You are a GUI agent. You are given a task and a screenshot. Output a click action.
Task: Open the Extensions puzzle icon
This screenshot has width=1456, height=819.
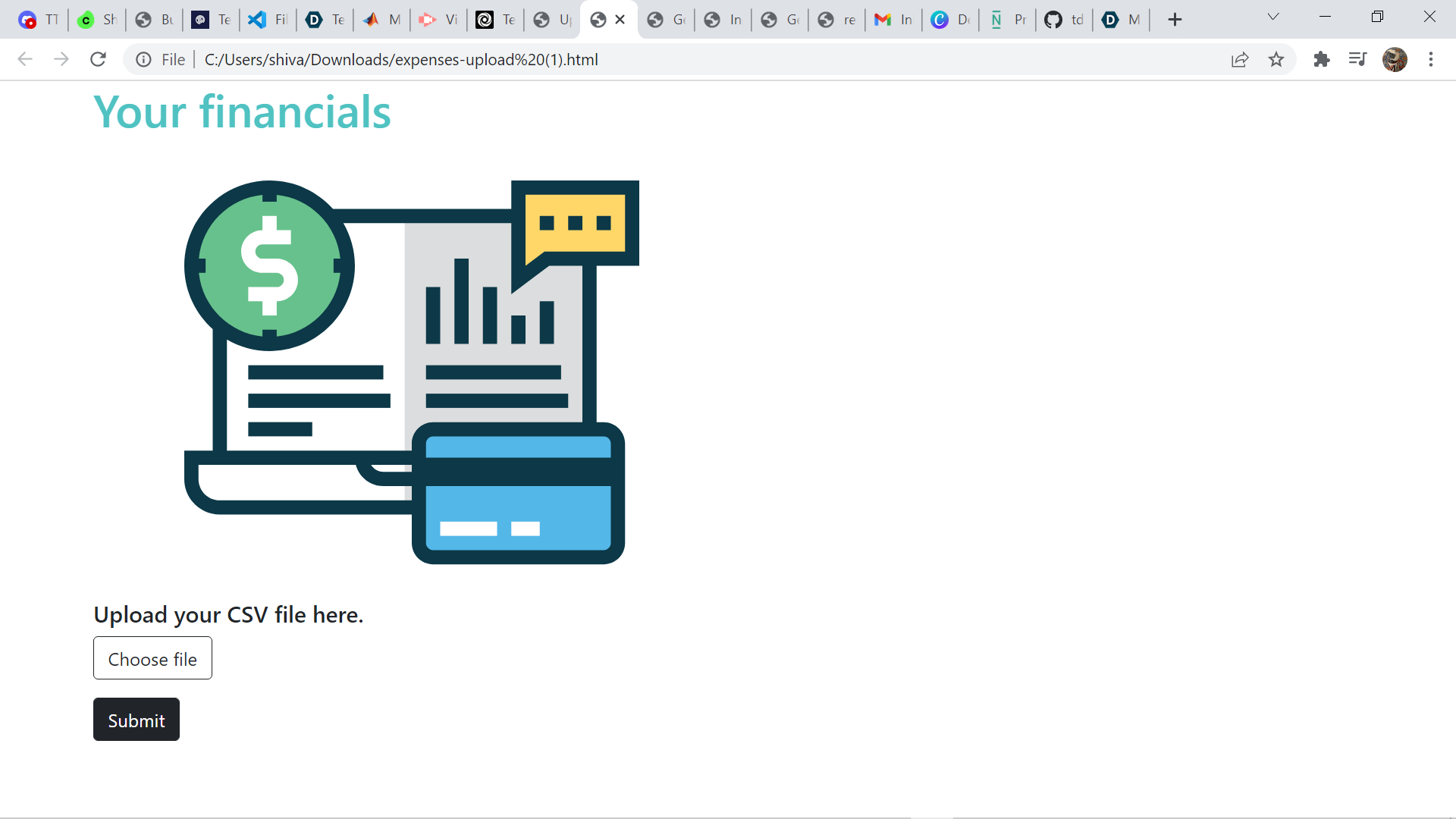[x=1322, y=59]
